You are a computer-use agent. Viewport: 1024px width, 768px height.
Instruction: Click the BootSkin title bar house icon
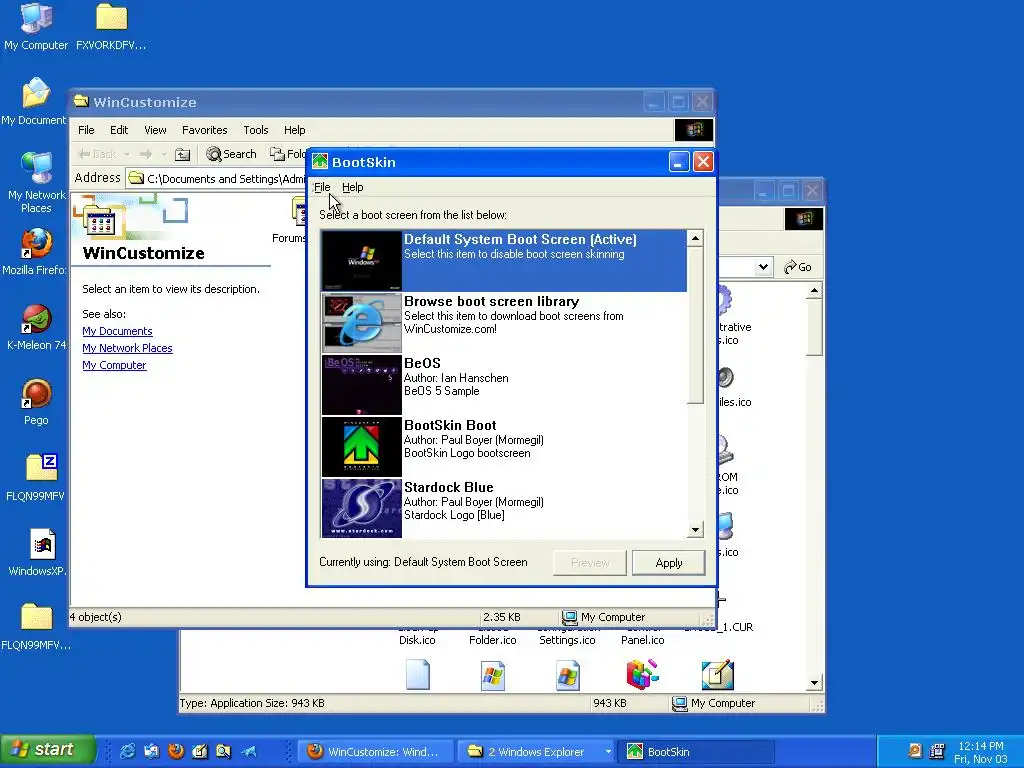pos(320,161)
